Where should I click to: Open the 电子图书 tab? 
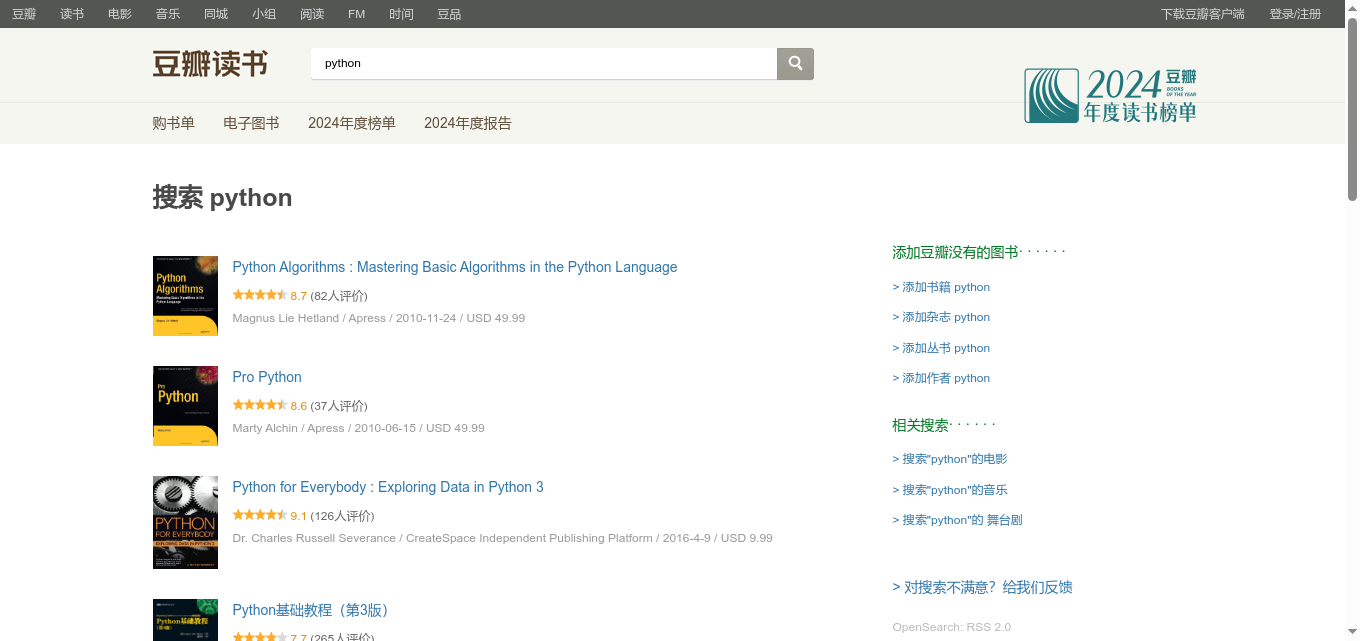pos(251,123)
